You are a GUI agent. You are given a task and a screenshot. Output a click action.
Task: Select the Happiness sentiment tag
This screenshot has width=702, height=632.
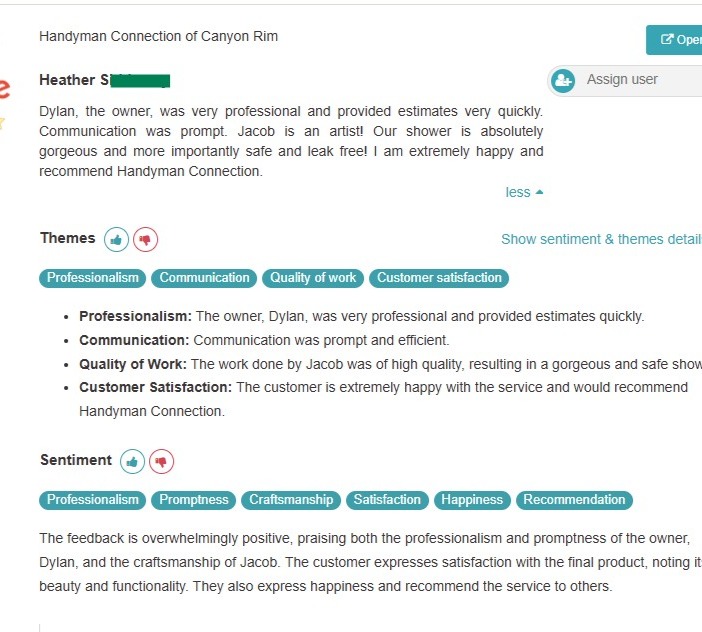tap(472, 500)
